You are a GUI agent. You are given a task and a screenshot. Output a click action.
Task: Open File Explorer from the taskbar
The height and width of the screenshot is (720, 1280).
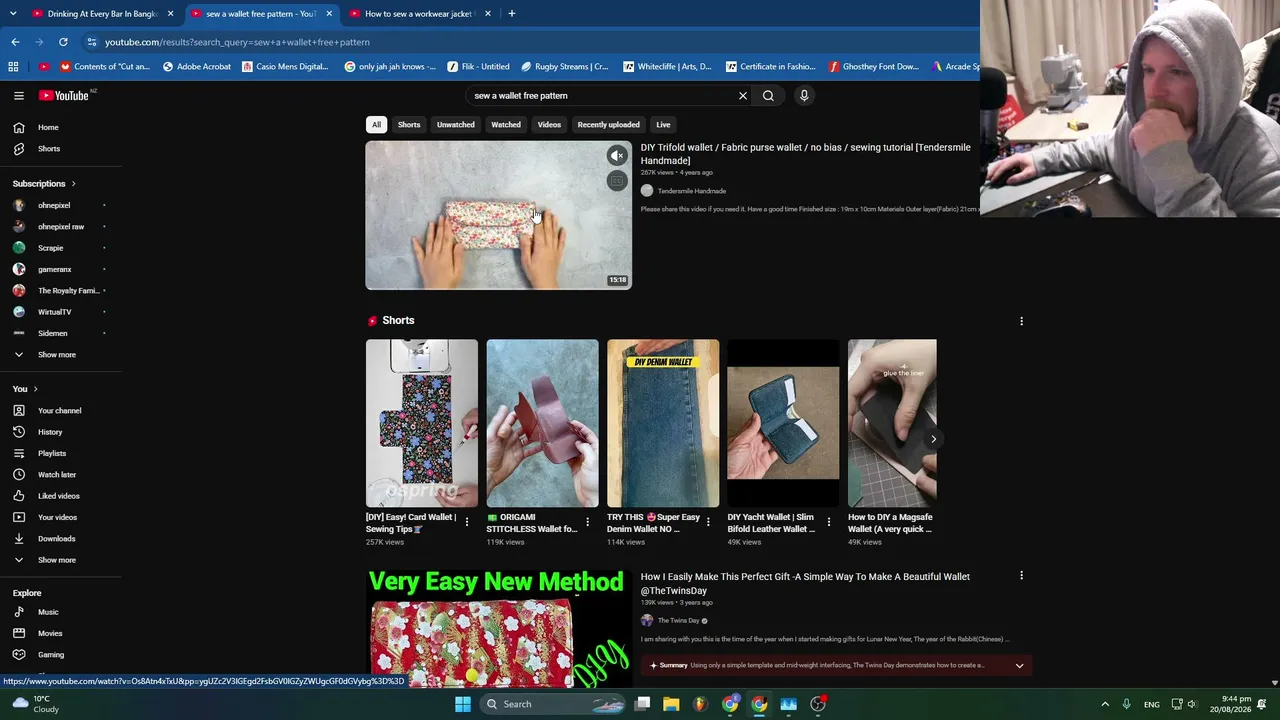pos(671,704)
